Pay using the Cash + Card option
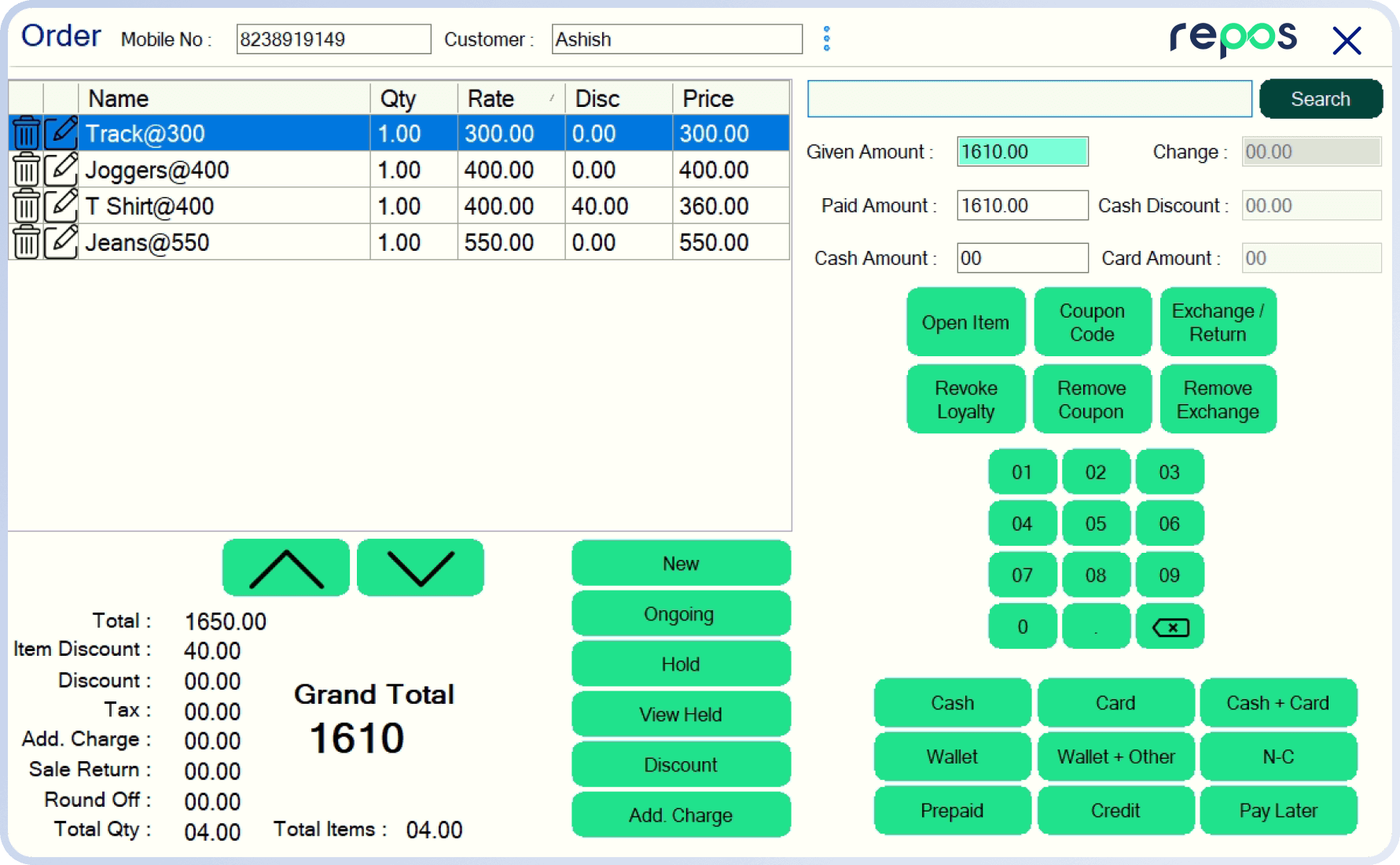The height and width of the screenshot is (865, 1400). [x=1277, y=703]
